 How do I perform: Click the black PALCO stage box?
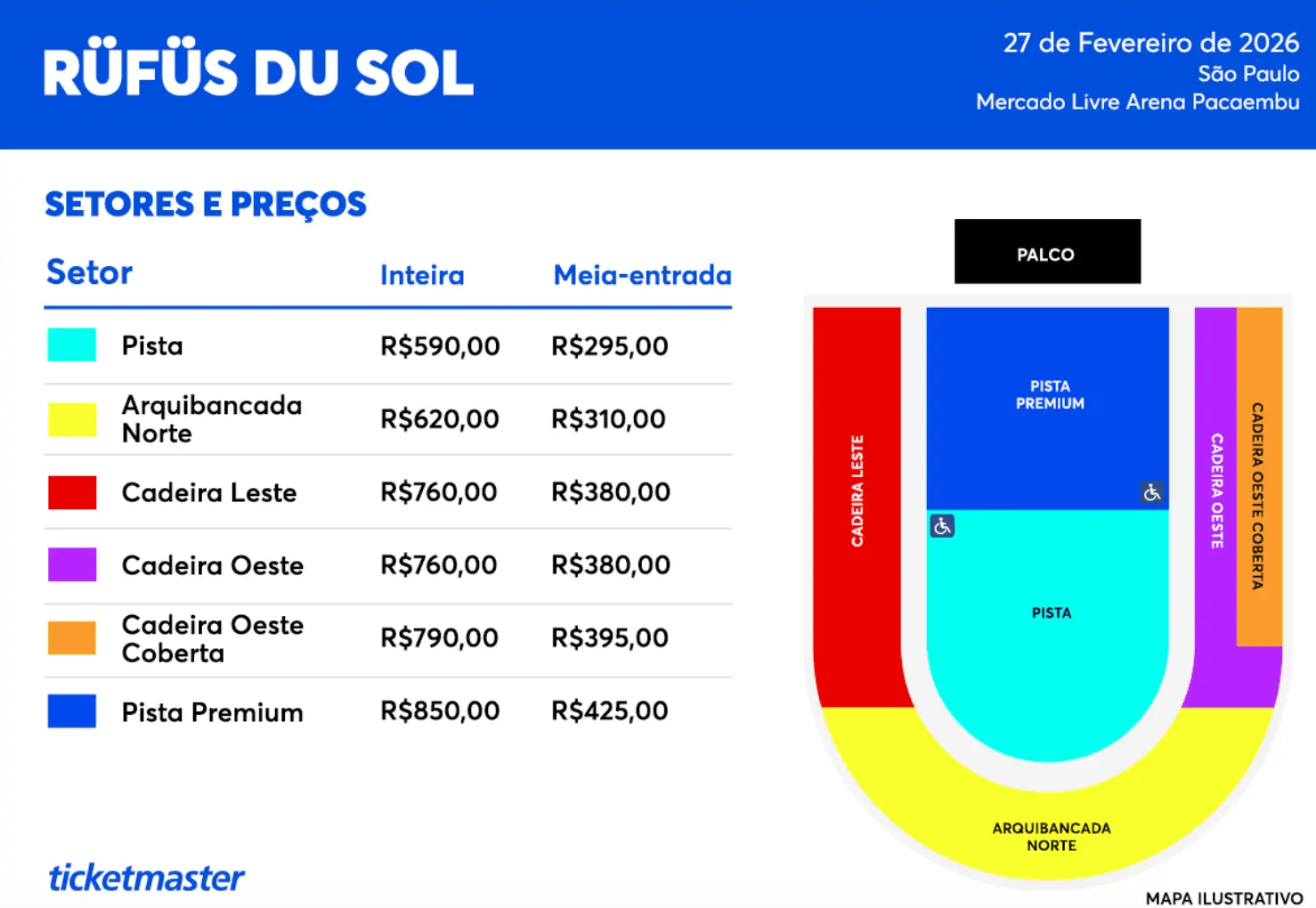click(1047, 252)
